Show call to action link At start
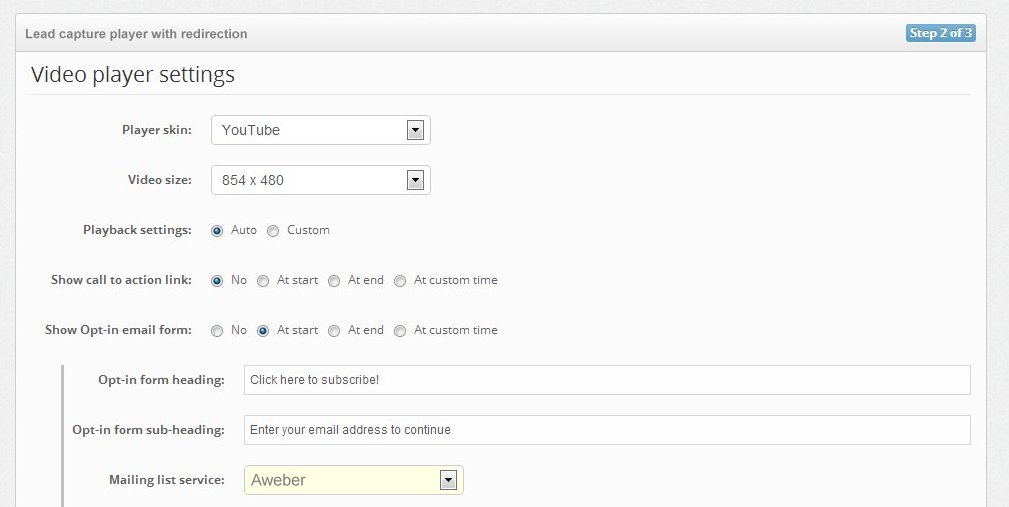1009x507 pixels. click(x=263, y=281)
